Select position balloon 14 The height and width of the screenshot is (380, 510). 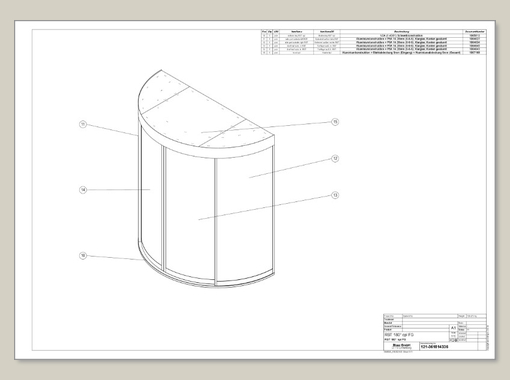[83, 190]
